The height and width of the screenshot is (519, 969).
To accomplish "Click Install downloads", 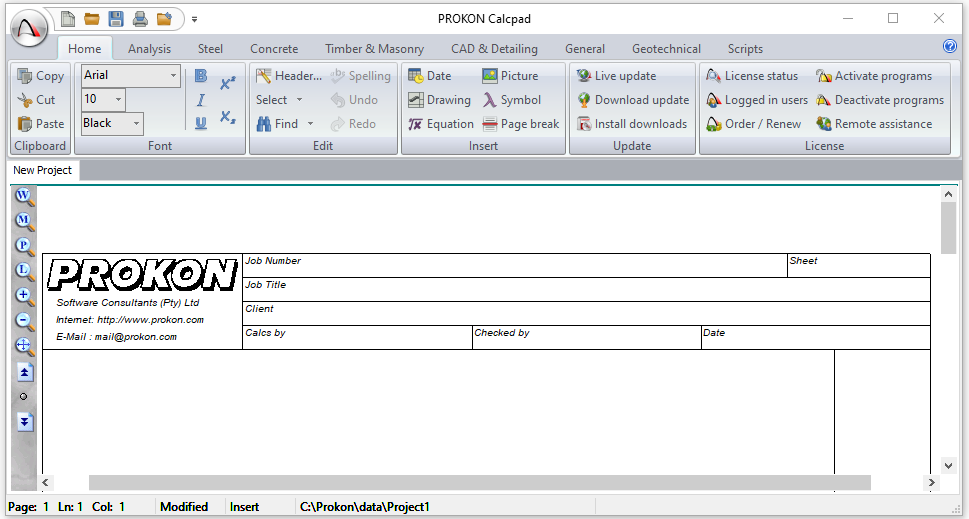I will [632, 124].
